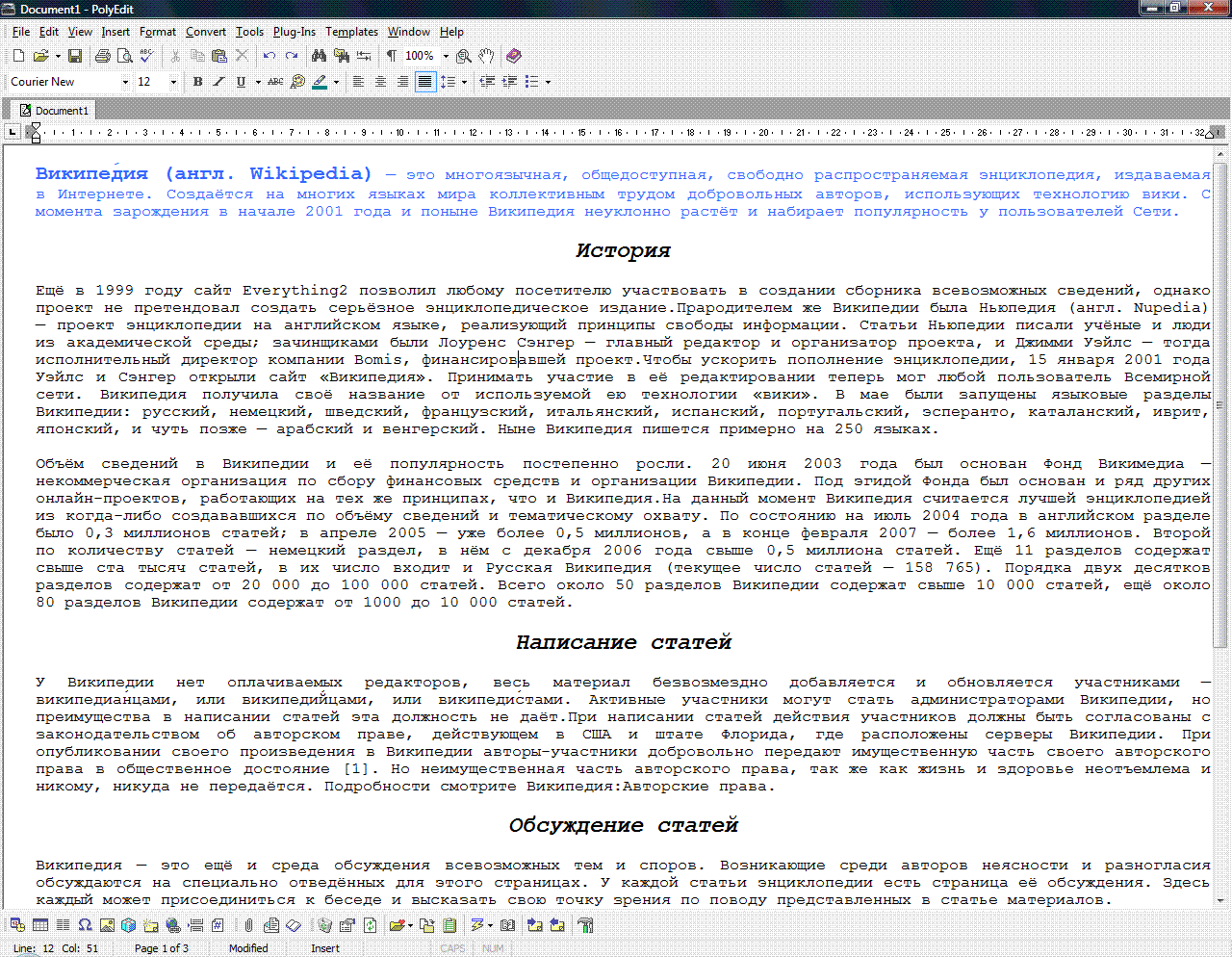Toggle show paragraph marks
The image size is (1232, 957).
(x=391, y=56)
